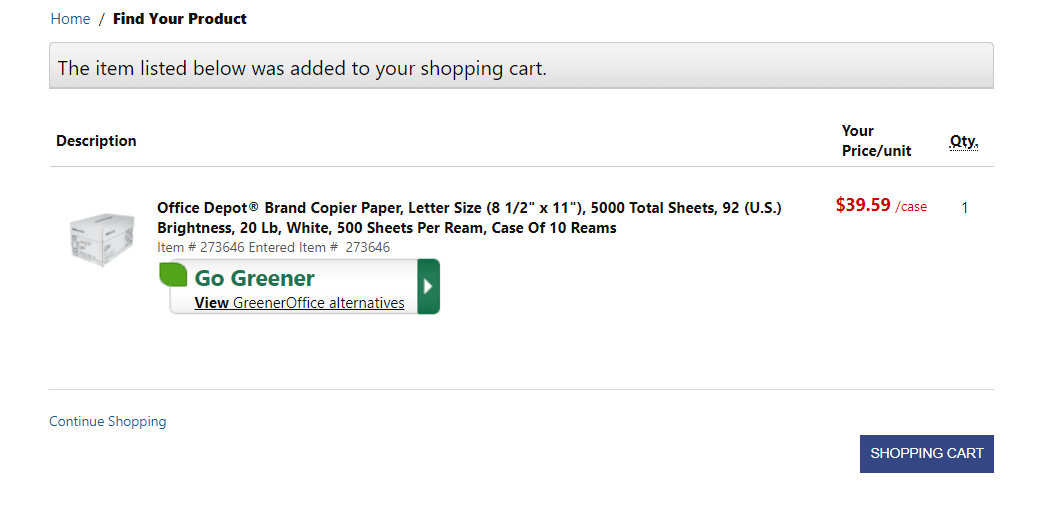Click Continue Shopping
The image size is (1061, 517).
[108, 422]
